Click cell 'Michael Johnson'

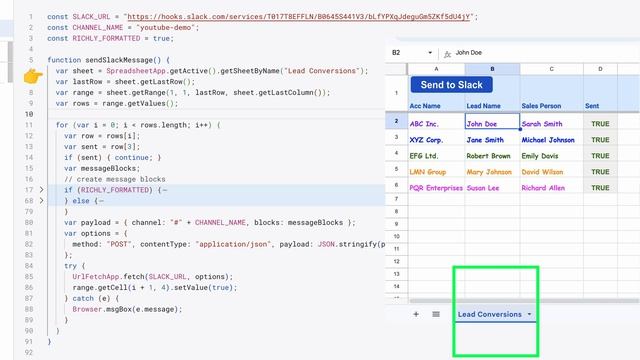(551, 138)
